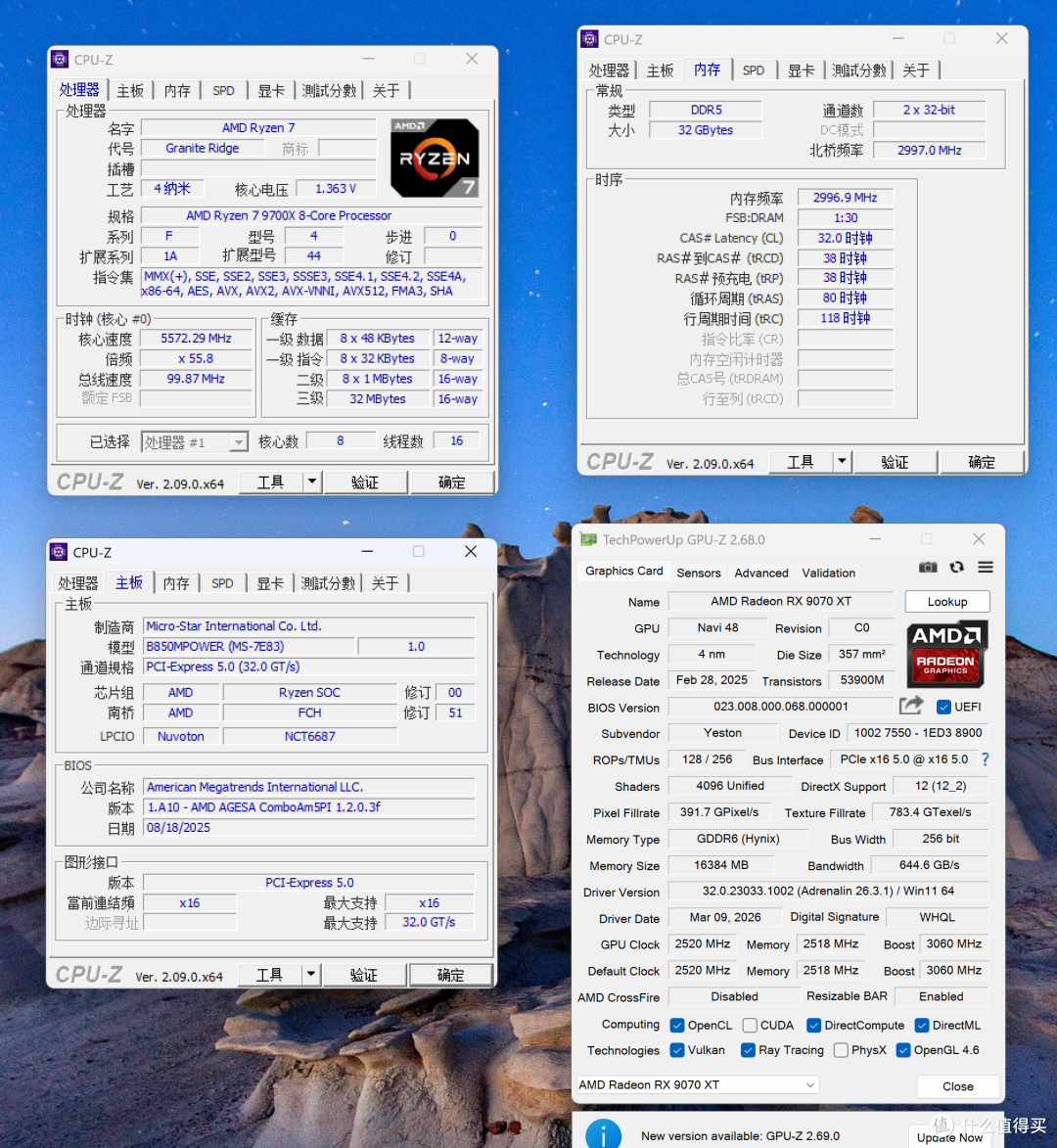This screenshot has width=1057, height=1148.
Task: Click the Driver Version field in GPU-Z
Action: tap(828, 891)
